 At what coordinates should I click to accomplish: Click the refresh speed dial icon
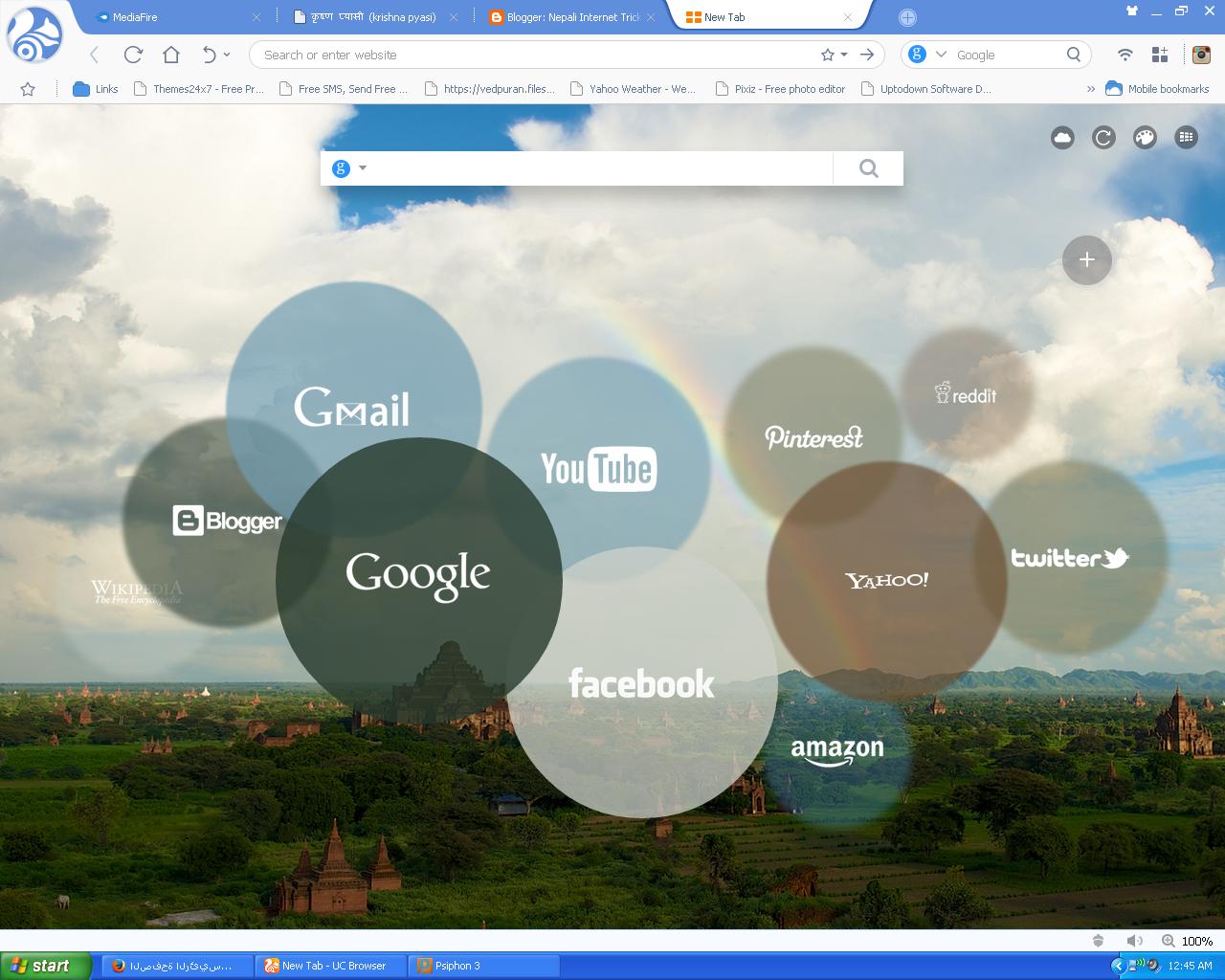coord(1103,138)
